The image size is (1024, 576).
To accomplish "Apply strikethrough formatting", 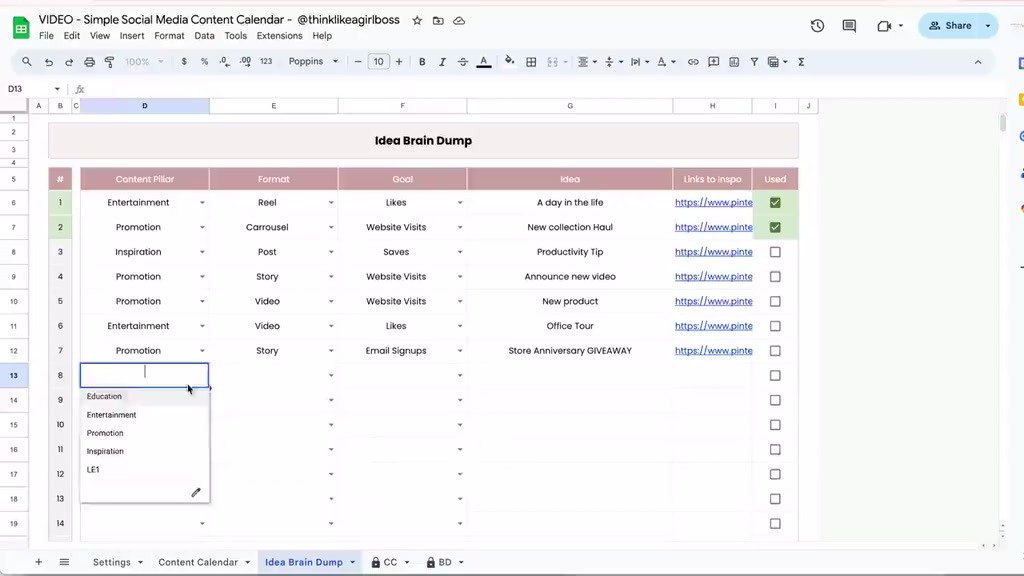I will pos(463,62).
